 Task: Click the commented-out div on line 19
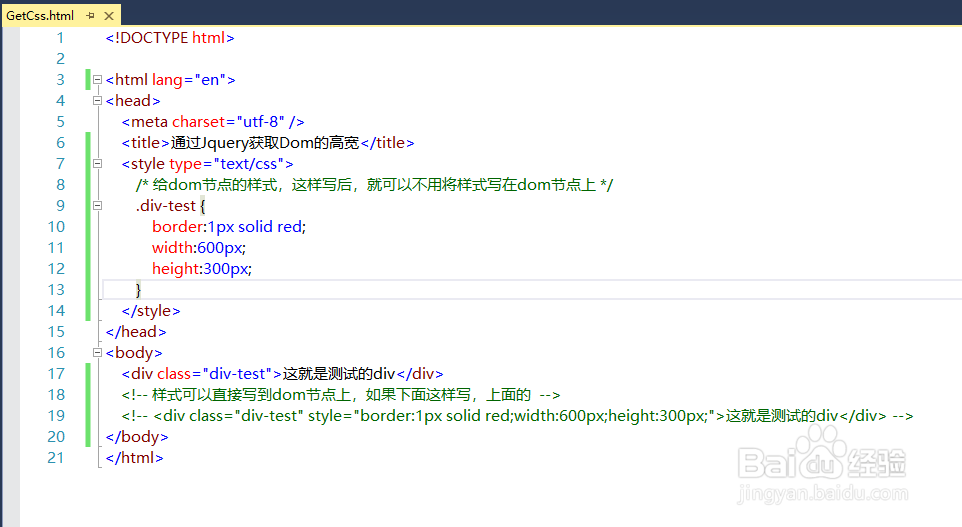pyautogui.click(x=517, y=416)
